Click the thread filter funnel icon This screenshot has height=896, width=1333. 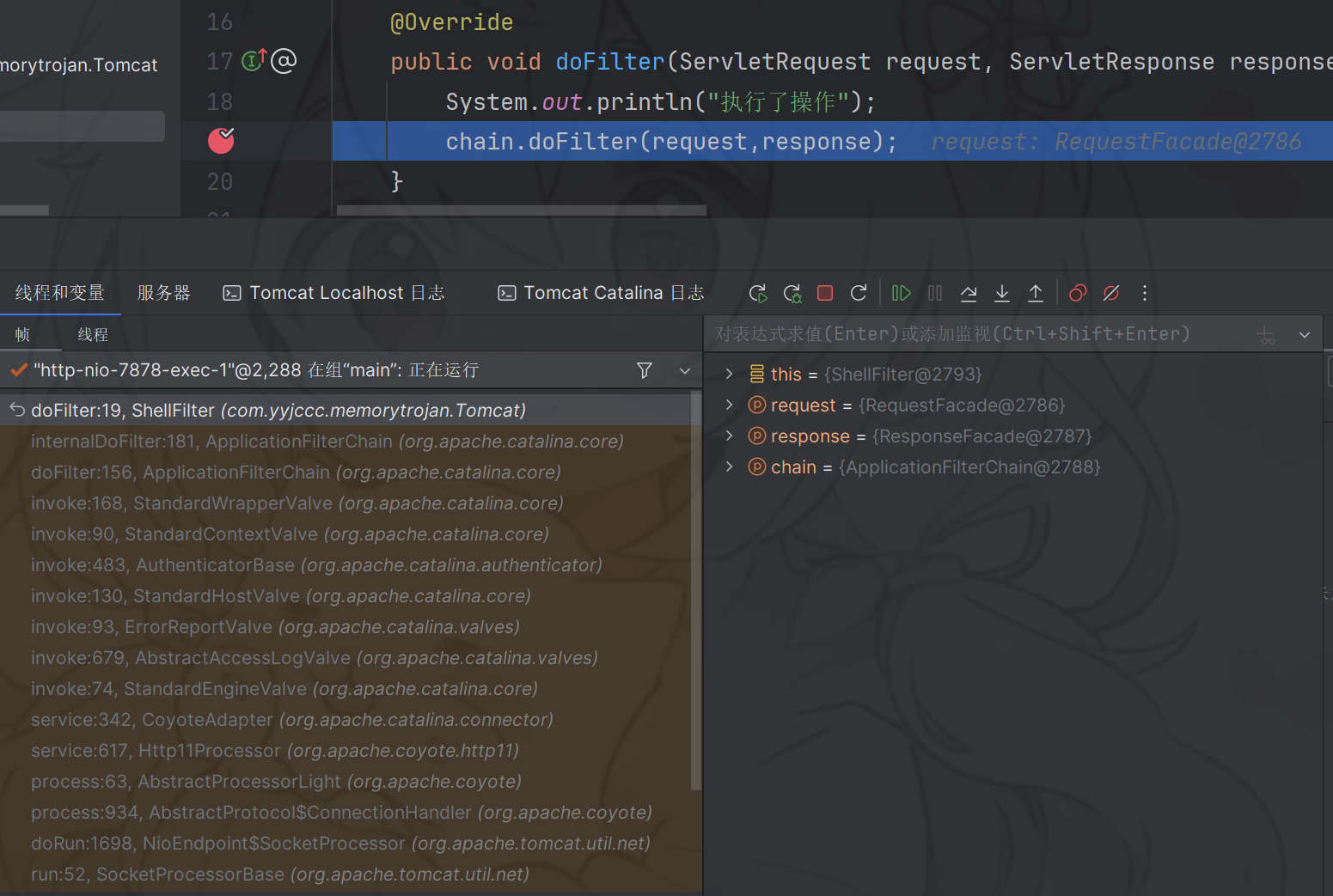[644, 370]
